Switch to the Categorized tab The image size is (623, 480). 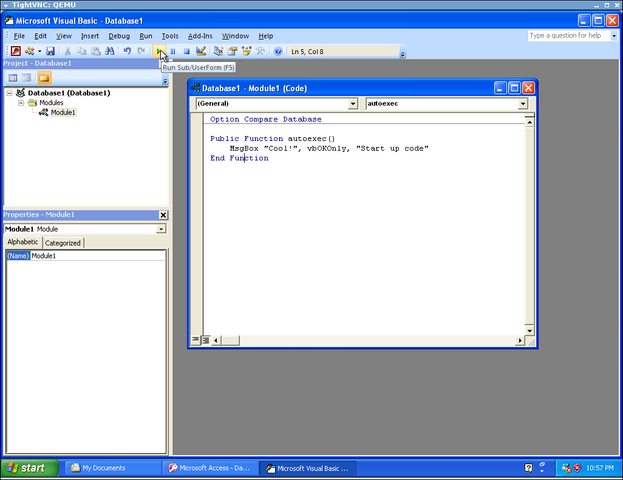[x=63, y=243]
